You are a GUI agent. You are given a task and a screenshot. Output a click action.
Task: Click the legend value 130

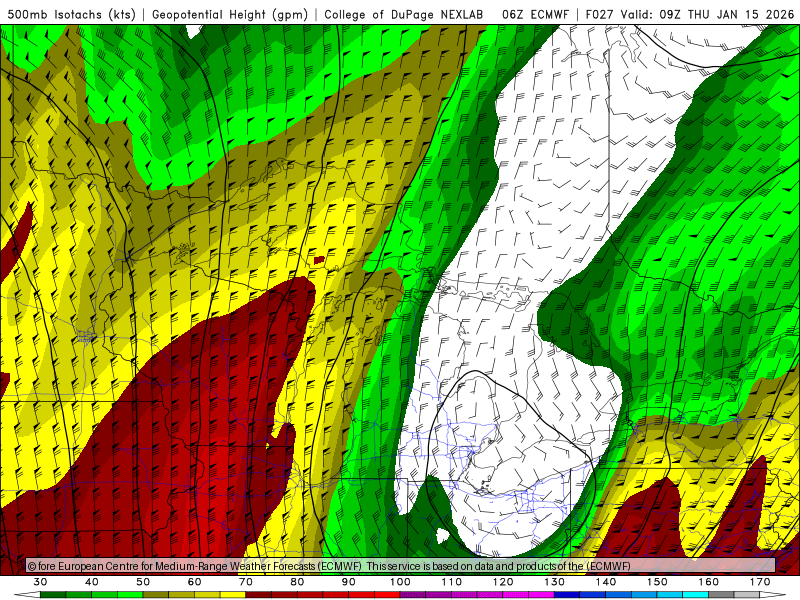[x=555, y=582]
